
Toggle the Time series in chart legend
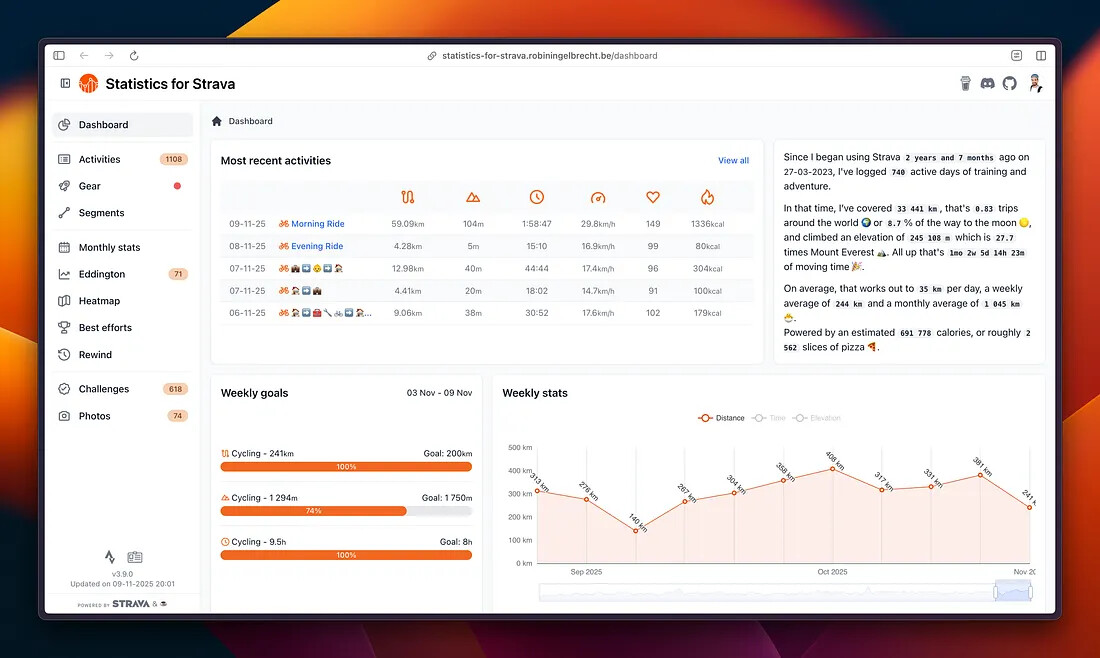click(x=770, y=418)
